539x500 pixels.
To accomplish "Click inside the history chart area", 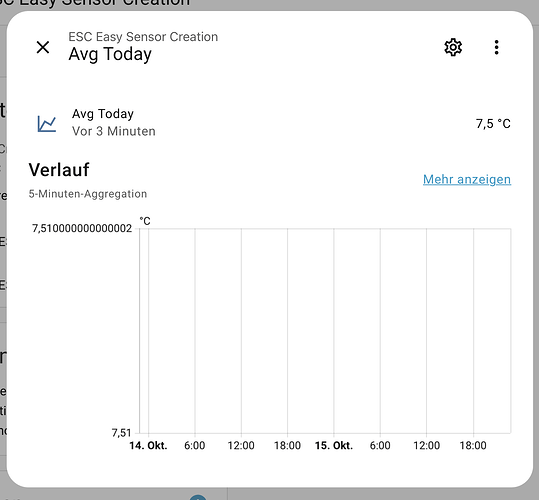I will 325,331.
